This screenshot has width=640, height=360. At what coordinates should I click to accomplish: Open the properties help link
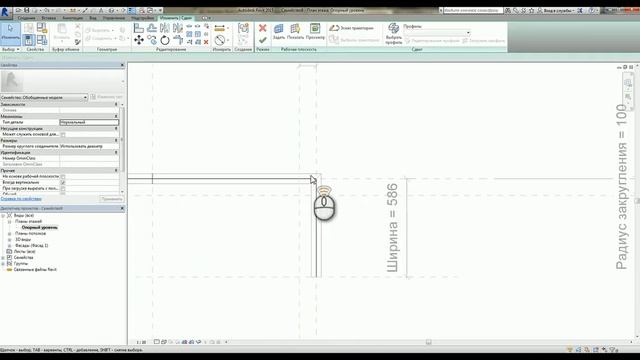[21, 199]
